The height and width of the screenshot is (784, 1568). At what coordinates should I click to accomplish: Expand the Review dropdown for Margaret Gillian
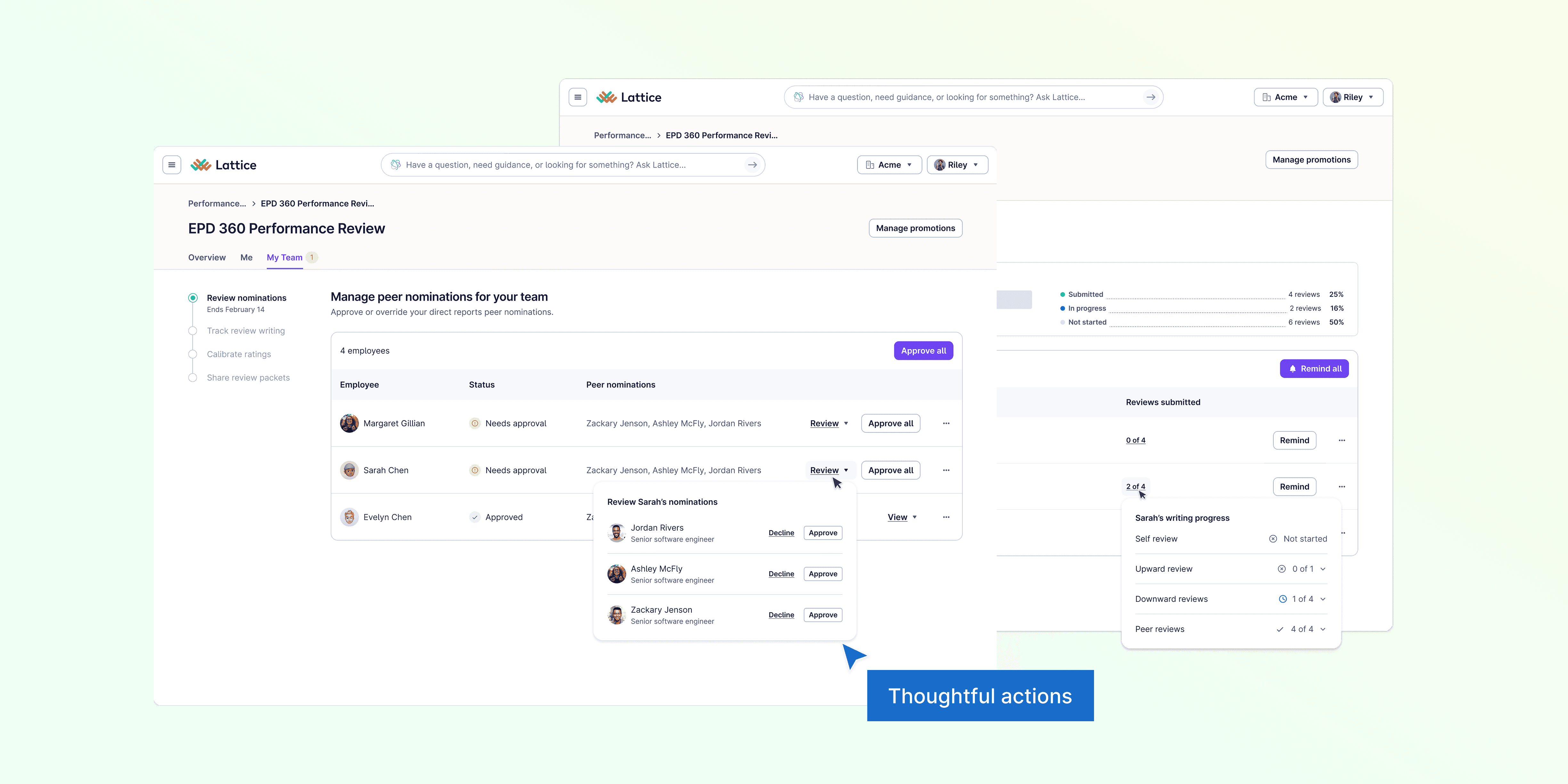click(x=829, y=424)
